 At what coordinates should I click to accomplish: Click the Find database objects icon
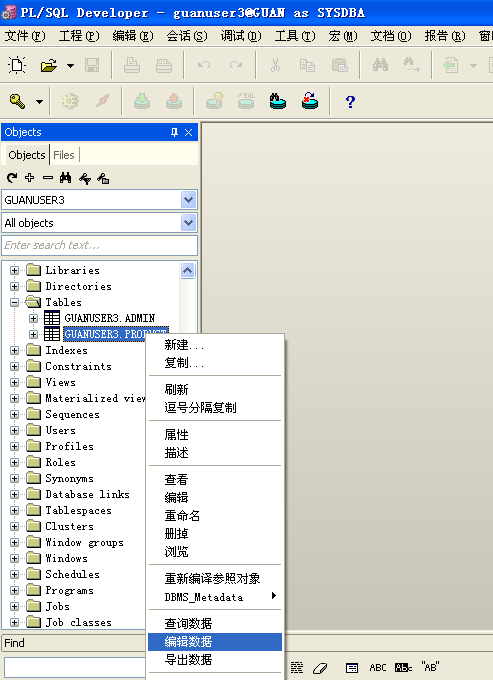pyautogui.click(x=278, y=101)
